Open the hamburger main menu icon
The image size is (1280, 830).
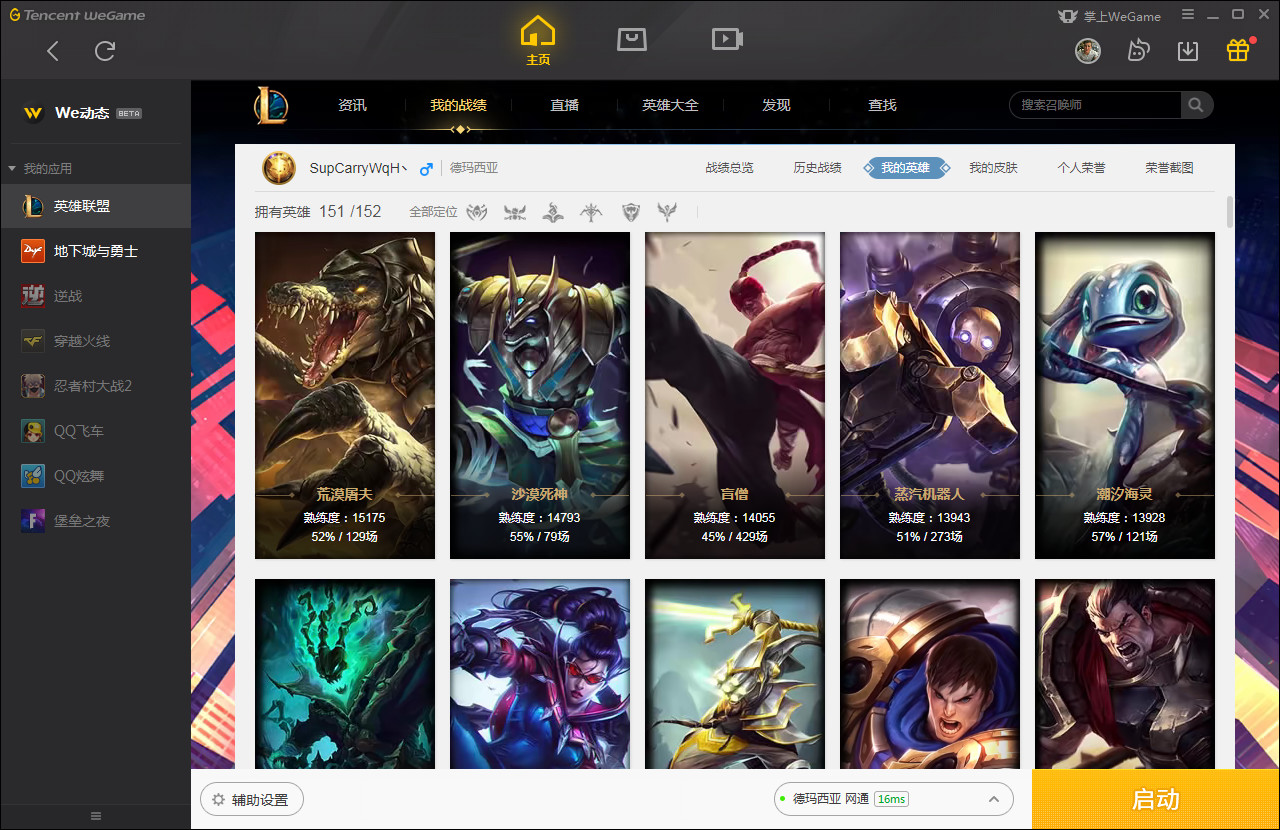click(1188, 14)
